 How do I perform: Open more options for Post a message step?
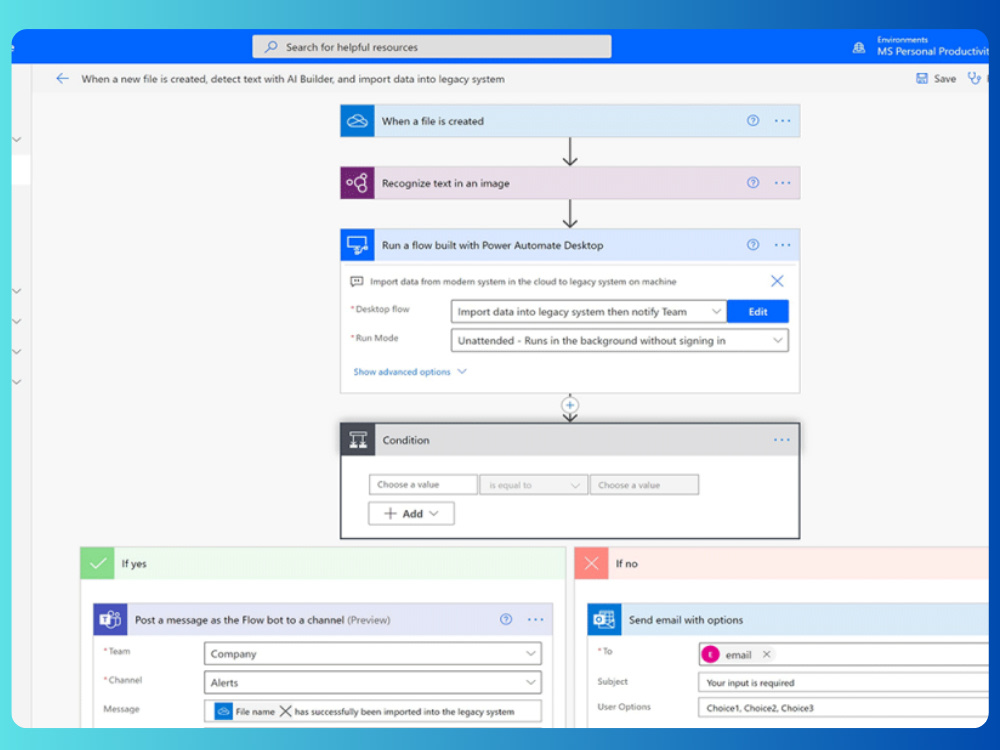coord(536,619)
